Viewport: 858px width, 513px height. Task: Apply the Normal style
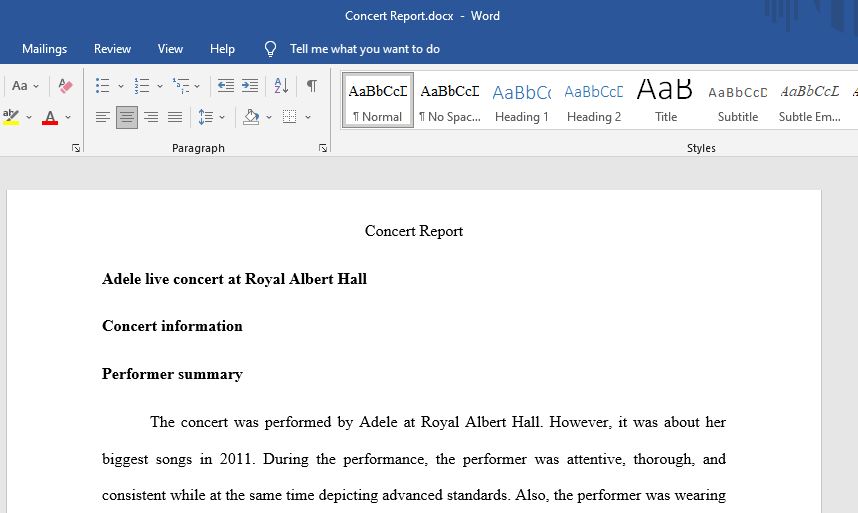378,101
